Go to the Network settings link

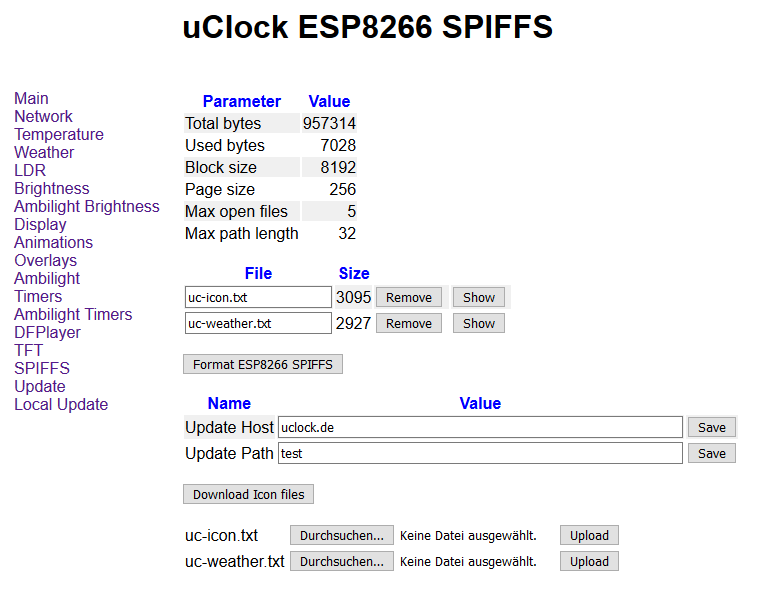(44, 117)
